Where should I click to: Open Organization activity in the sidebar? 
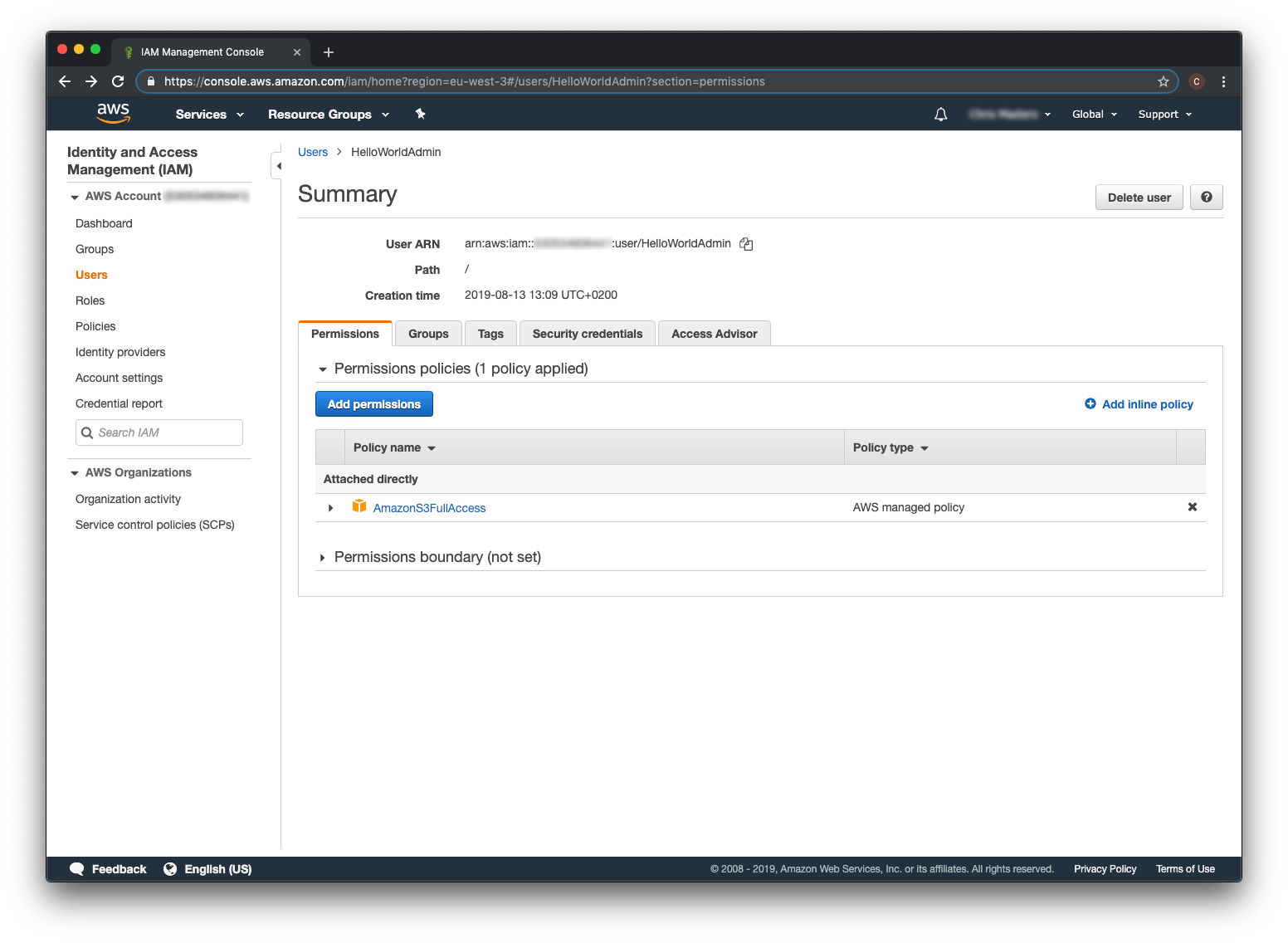pyautogui.click(x=128, y=499)
